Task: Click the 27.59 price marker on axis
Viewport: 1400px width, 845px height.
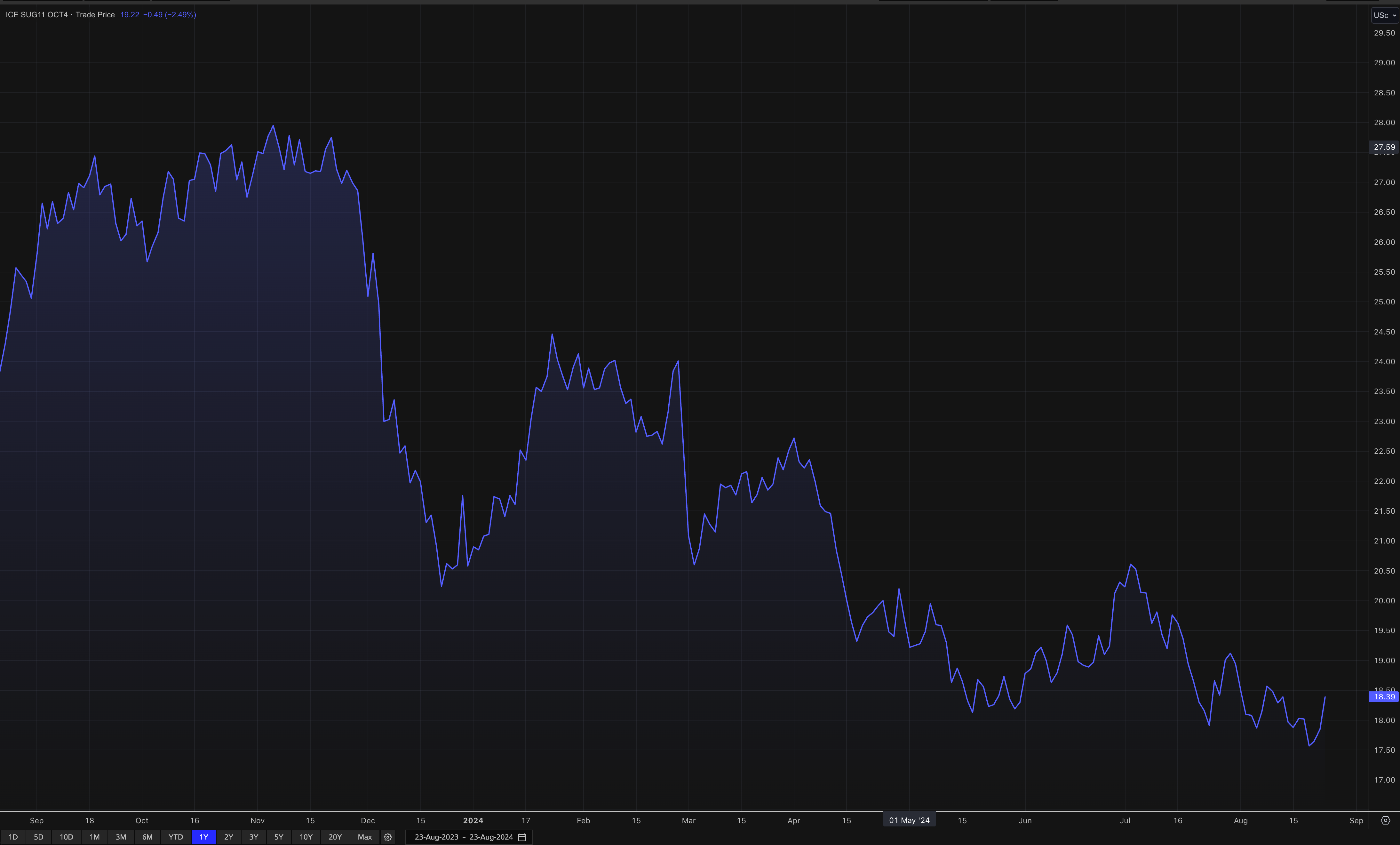Action: point(1384,147)
